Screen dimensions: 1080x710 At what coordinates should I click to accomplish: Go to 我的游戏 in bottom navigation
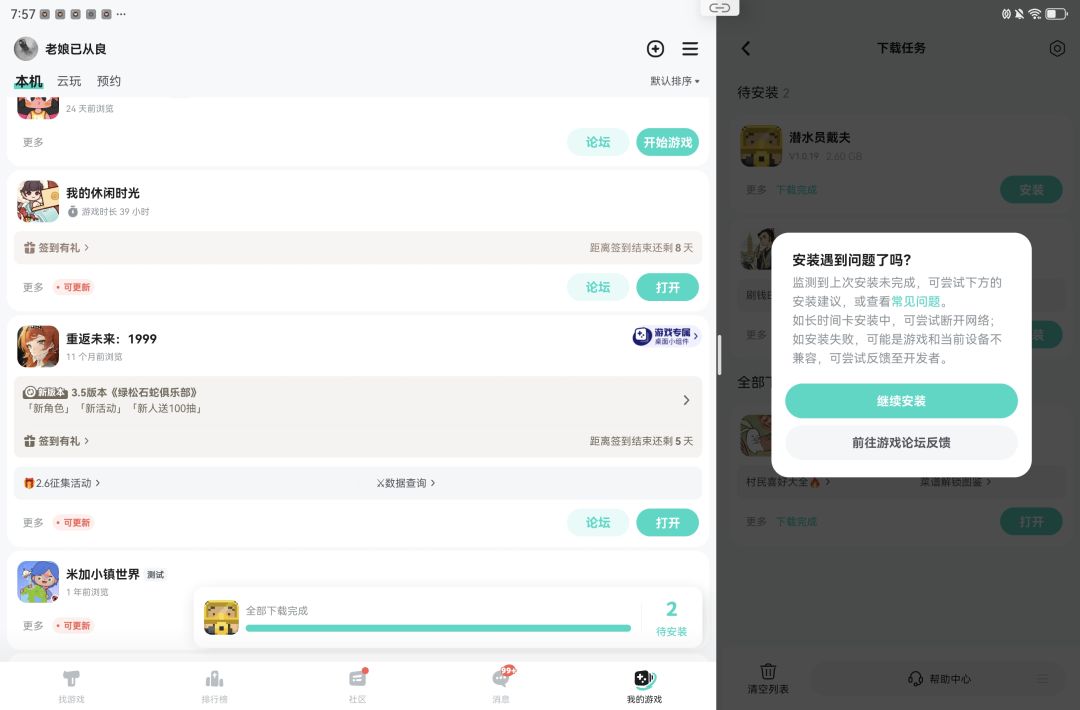coord(644,686)
